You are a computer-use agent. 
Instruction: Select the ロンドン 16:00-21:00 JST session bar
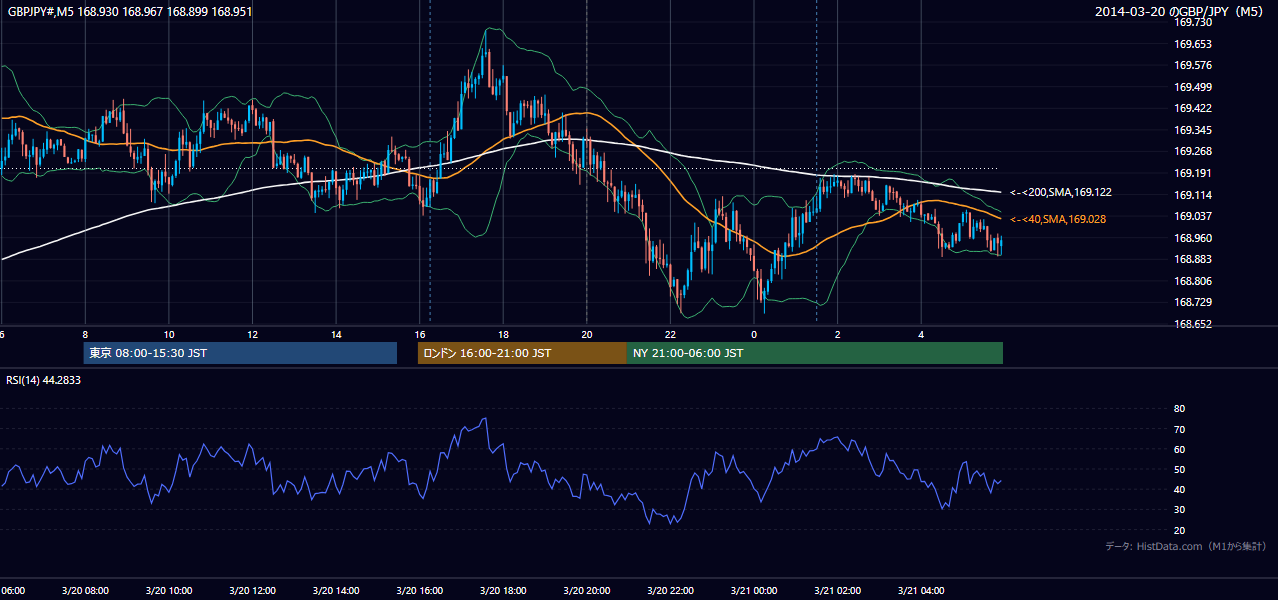pos(522,353)
